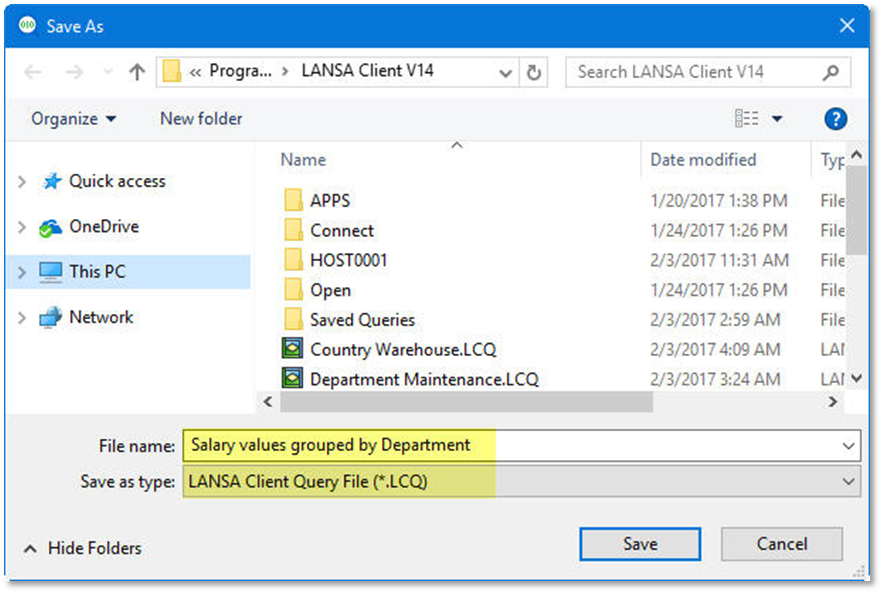Expand the OneDrive tree node
Screen dimensions: 882x593
pos(22,227)
